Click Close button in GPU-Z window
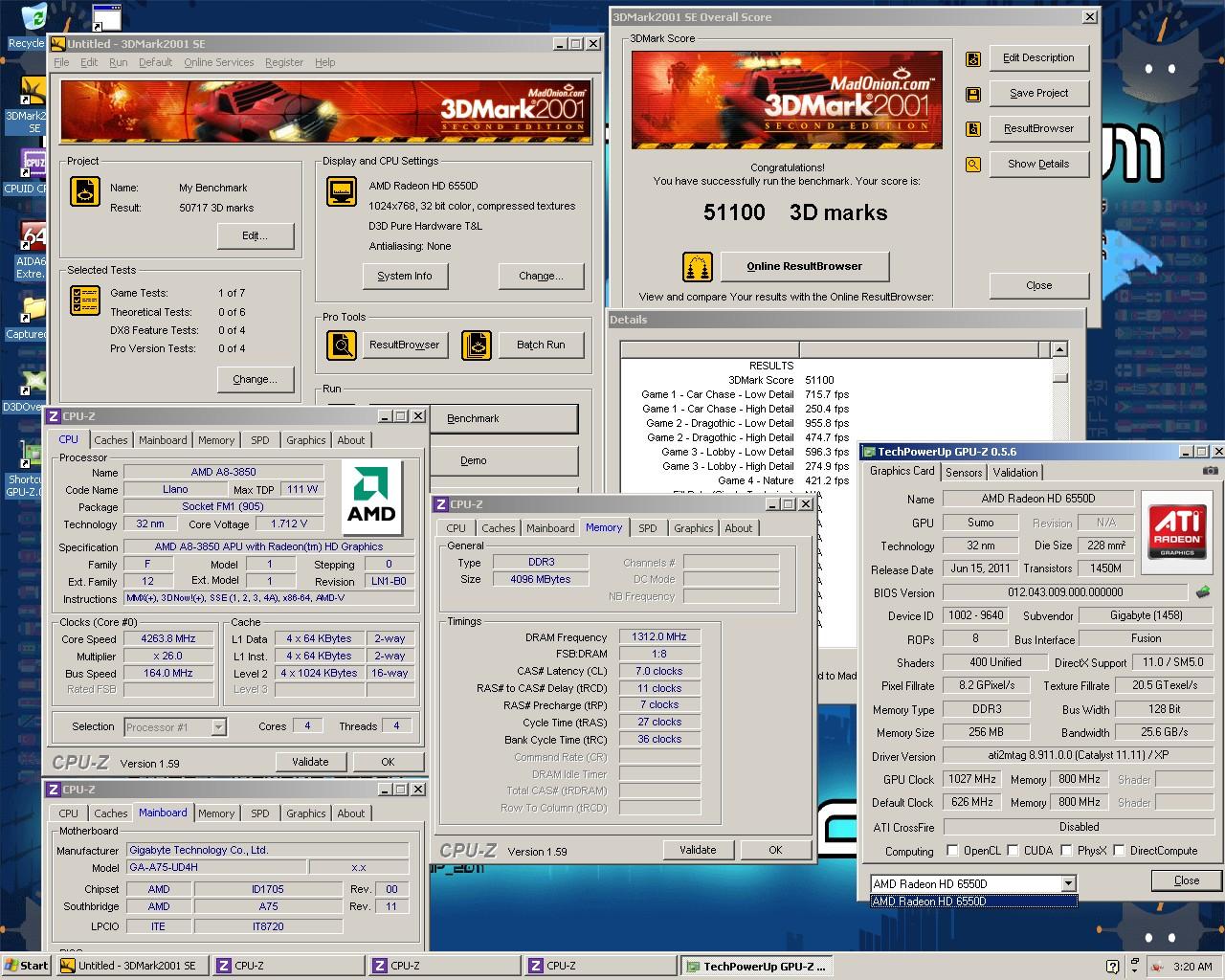Viewport: 1225px width, 980px height. click(x=1187, y=880)
